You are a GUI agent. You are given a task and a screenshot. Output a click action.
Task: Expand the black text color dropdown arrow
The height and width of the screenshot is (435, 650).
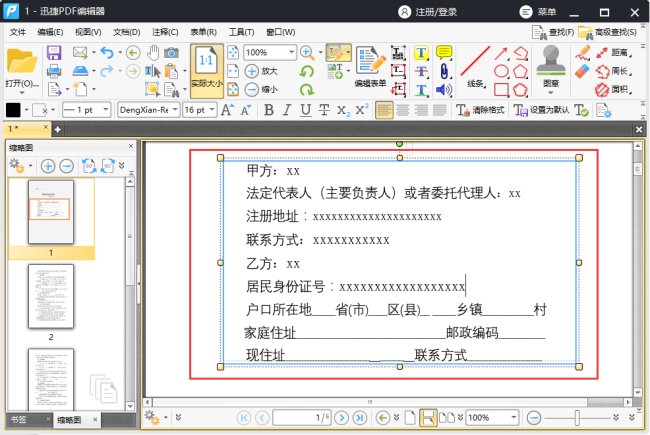pyautogui.click(x=27, y=110)
